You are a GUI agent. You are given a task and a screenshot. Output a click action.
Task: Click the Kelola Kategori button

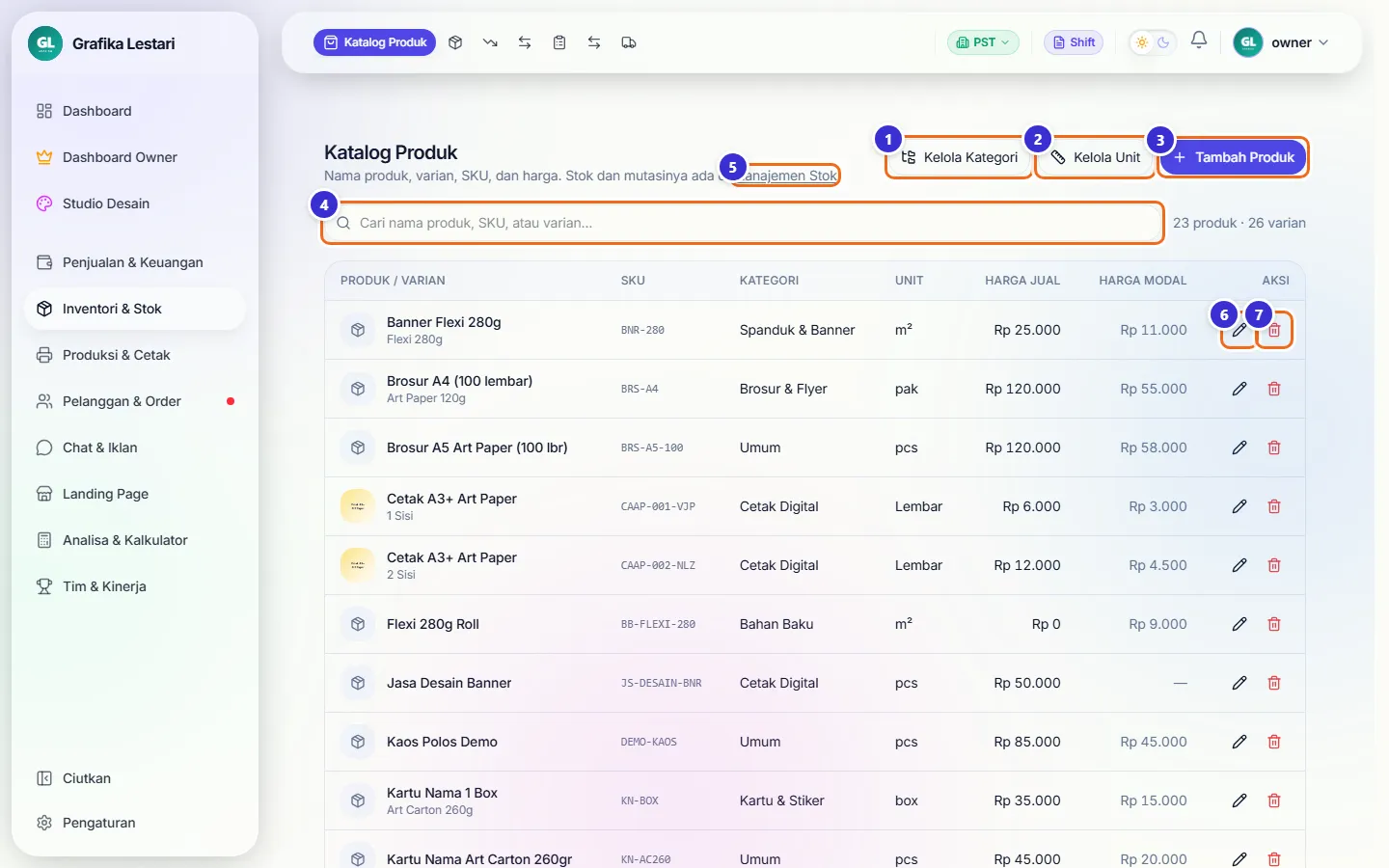pyautogui.click(x=960, y=157)
